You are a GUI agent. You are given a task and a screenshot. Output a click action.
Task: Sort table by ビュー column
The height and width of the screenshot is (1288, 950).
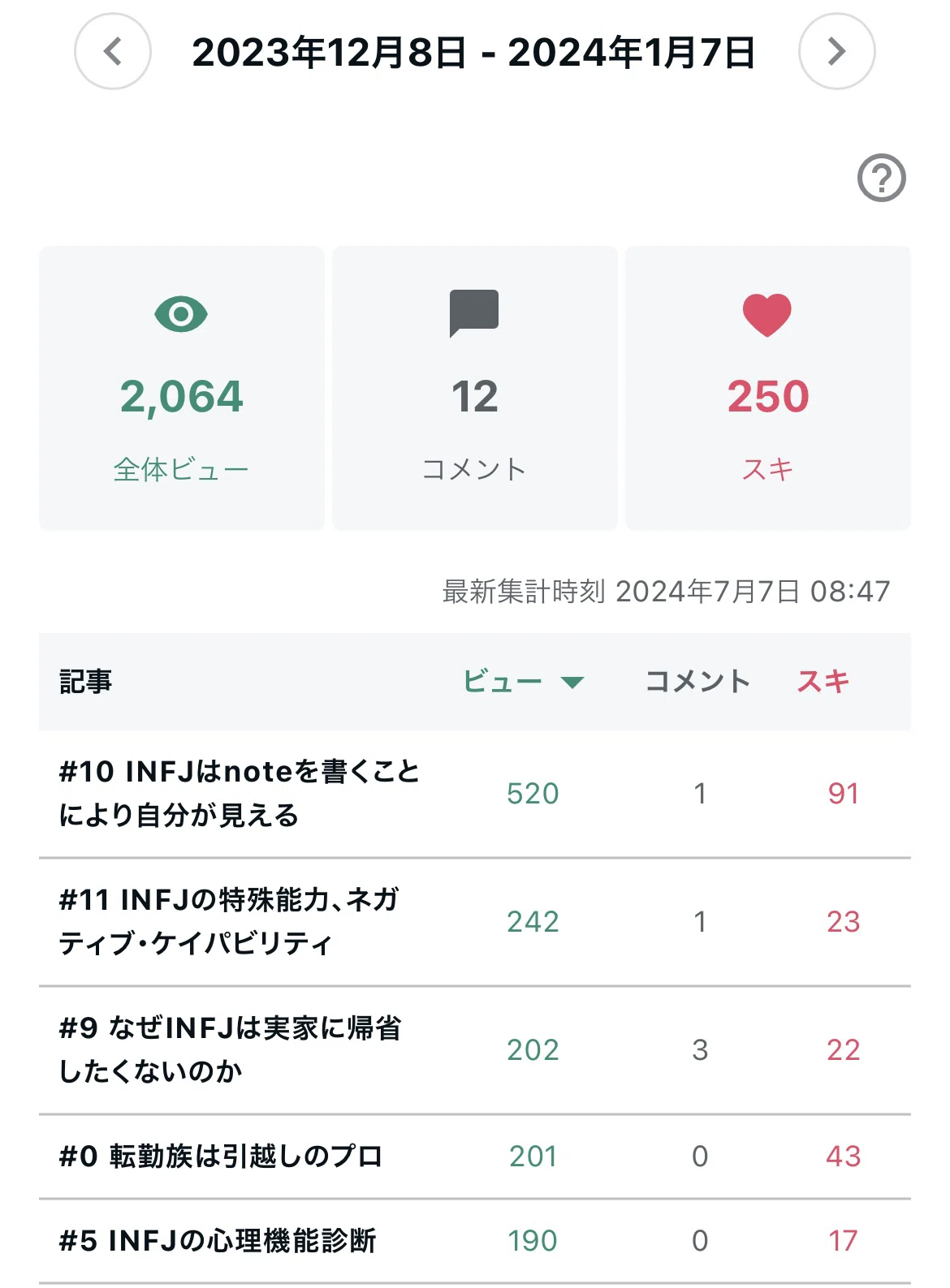pyautogui.click(x=503, y=682)
